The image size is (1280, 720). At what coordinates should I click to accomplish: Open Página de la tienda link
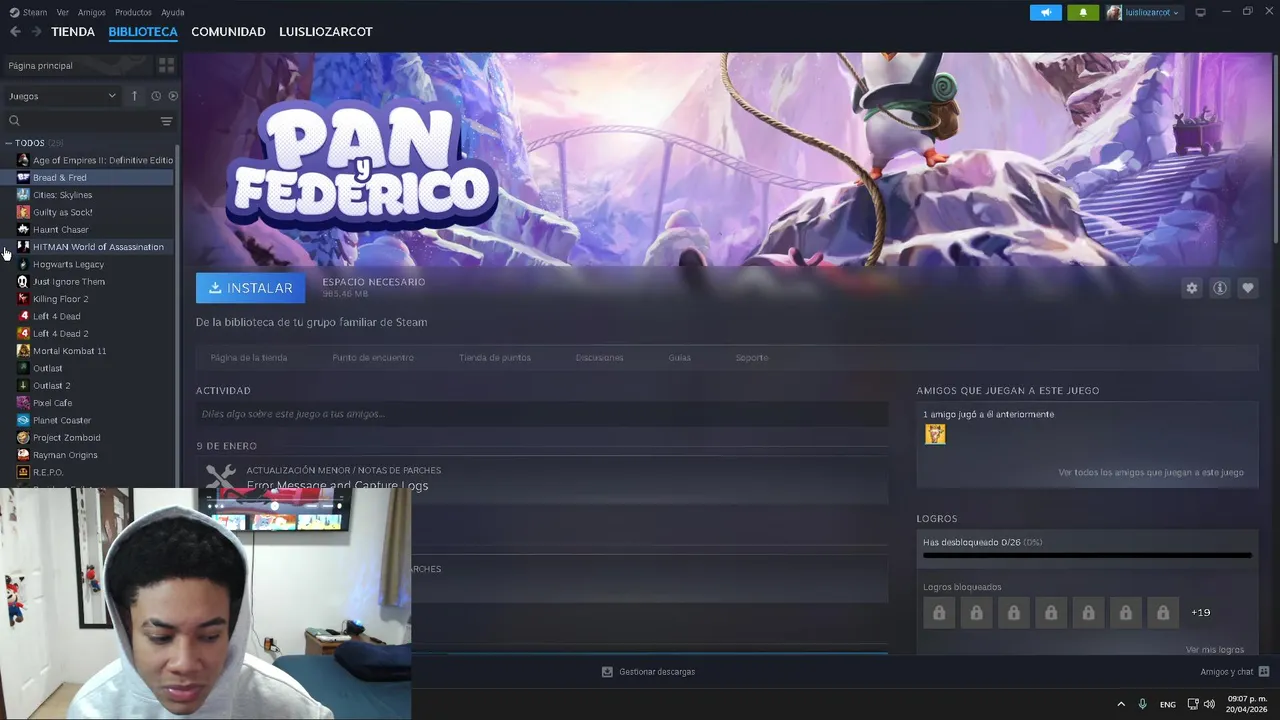(x=249, y=357)
